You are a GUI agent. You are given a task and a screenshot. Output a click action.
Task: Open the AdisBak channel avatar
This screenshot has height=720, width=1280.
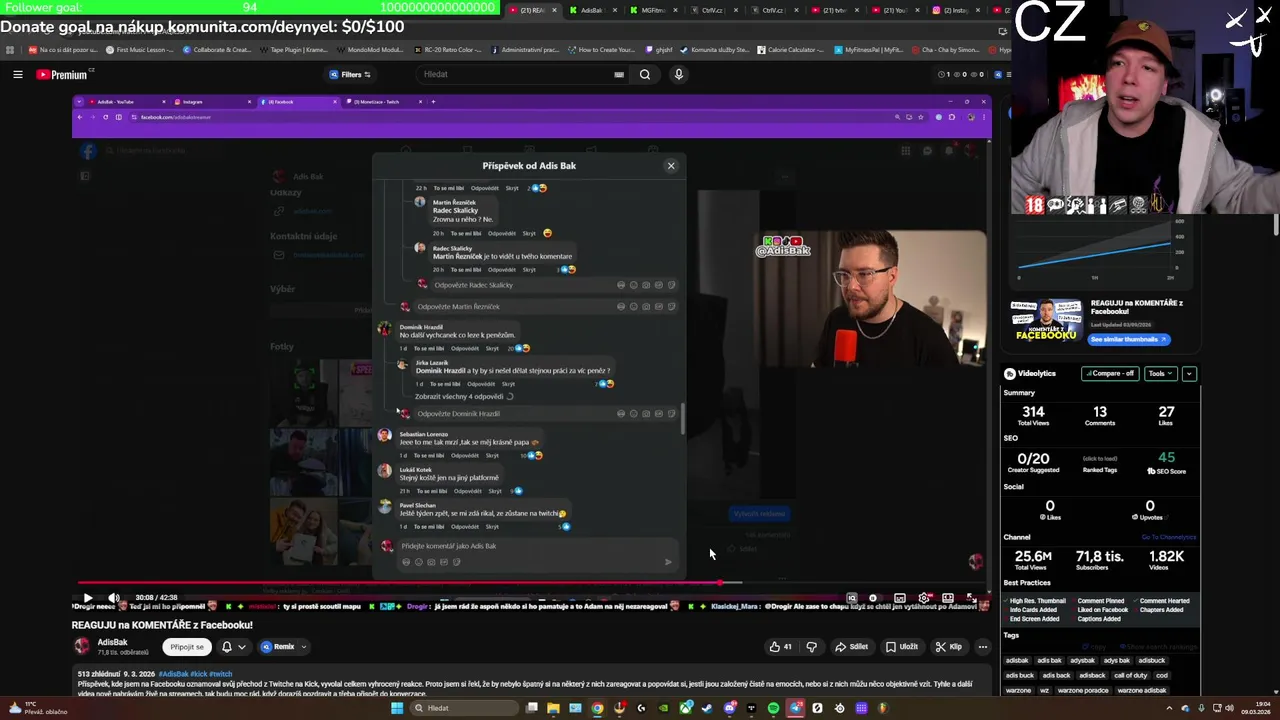click(82, 646)
